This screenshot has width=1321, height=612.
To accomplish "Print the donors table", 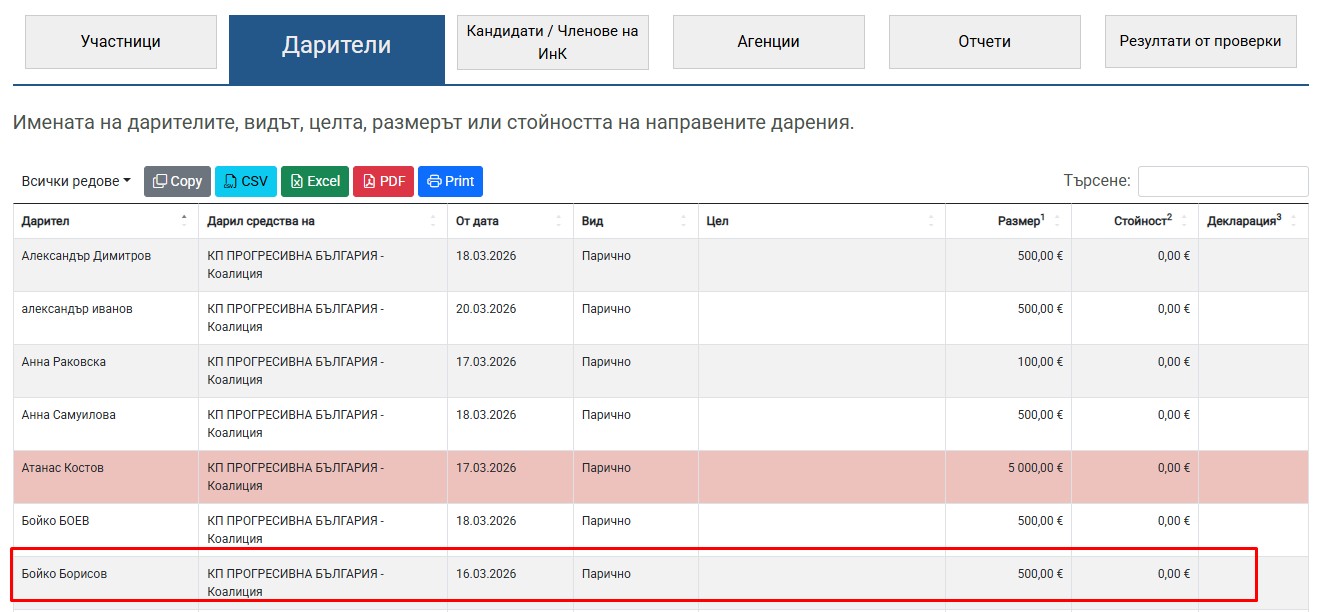I will 450,181.
